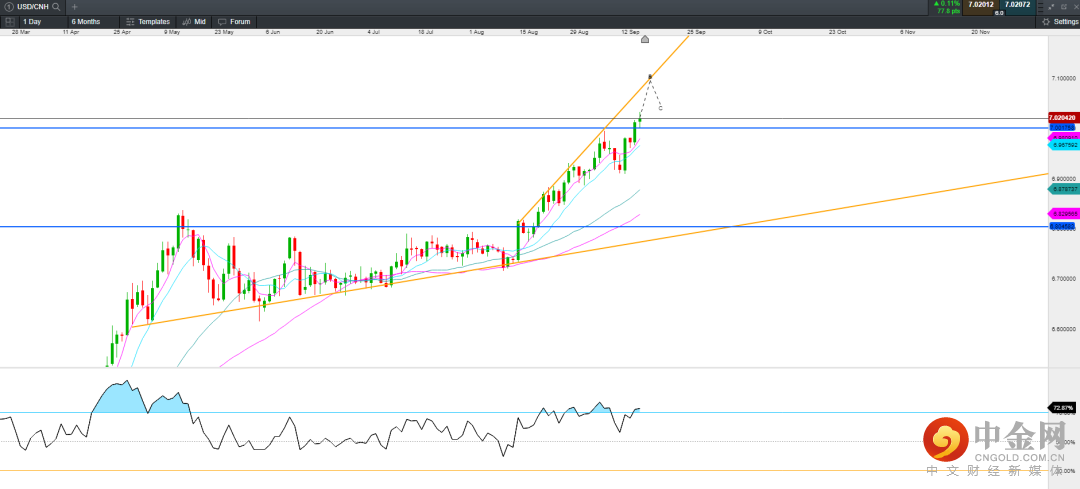1080x489 pixels.
Task: Click the buy price 7.02072 button
Action: [1017, 5]
